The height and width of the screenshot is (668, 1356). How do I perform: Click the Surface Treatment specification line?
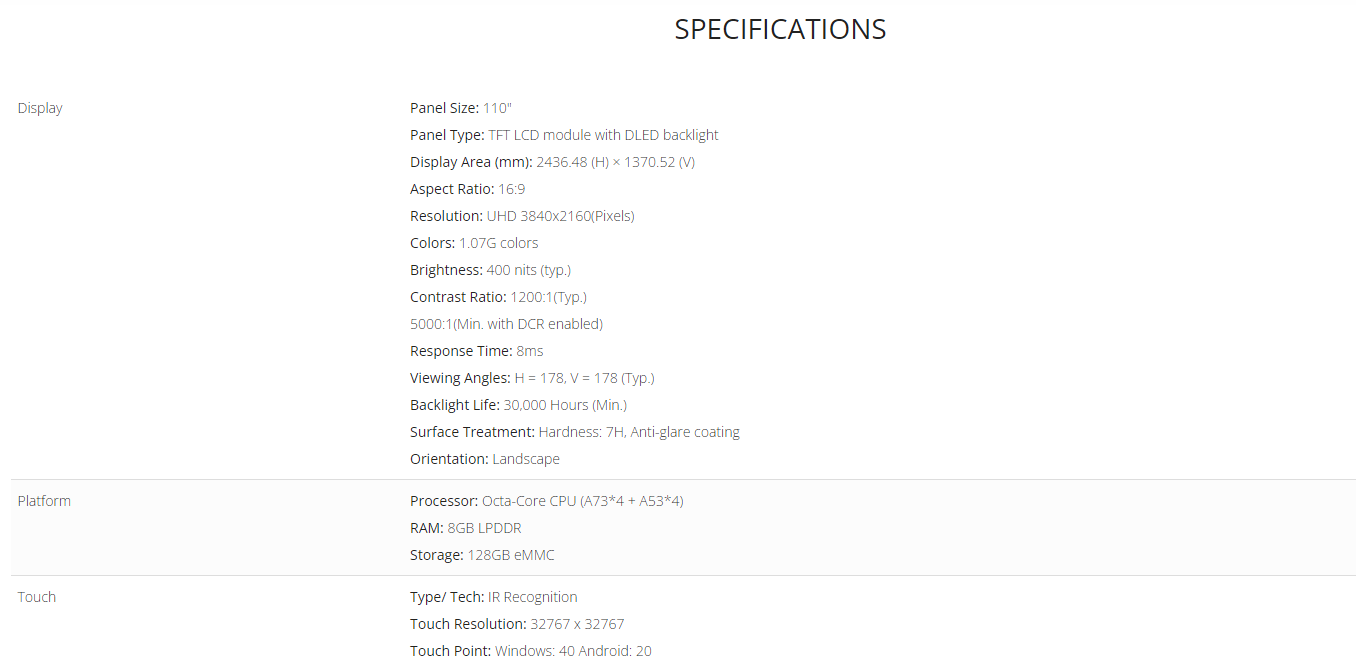(575, 432)
